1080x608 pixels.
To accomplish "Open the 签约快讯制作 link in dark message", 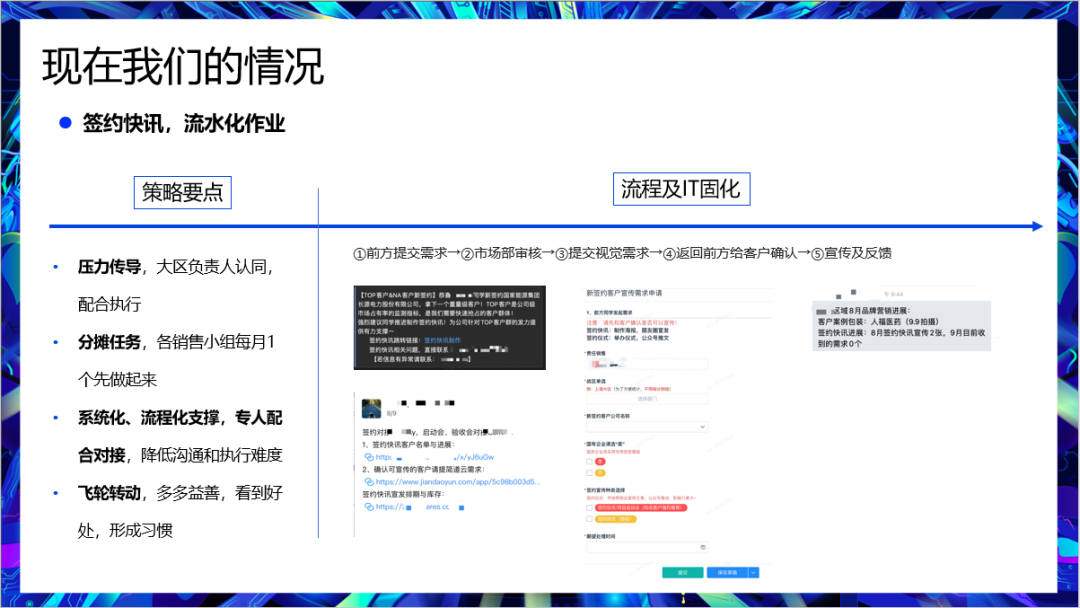I will (x=442, y=340).
